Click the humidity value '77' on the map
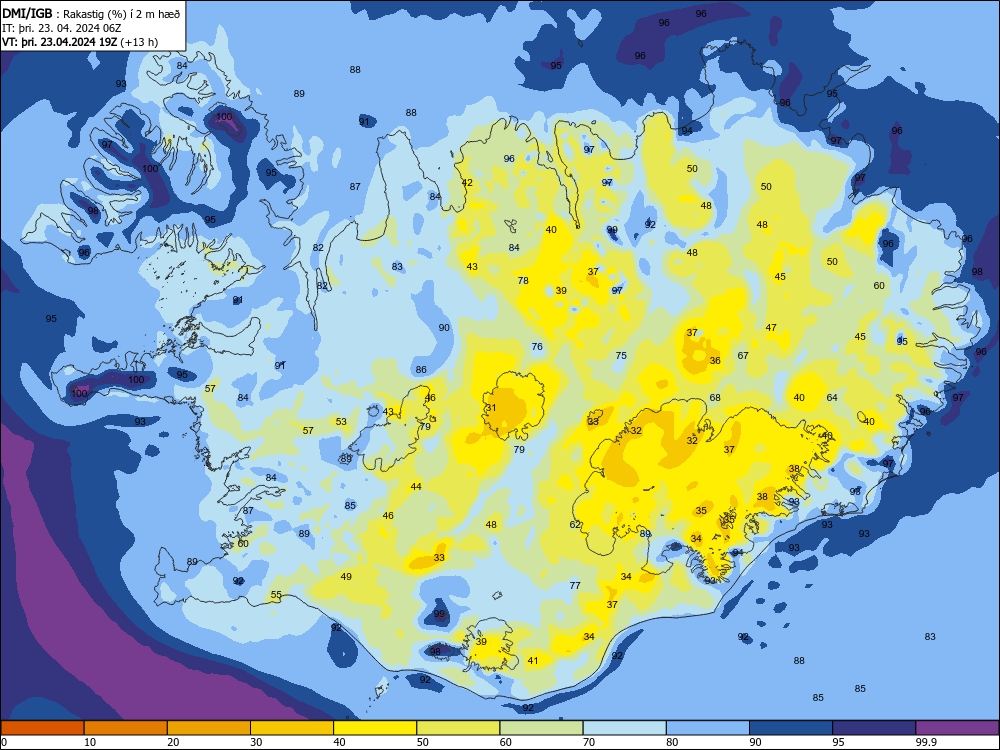This screenshot has width=1000, height=750. [575, 585]
